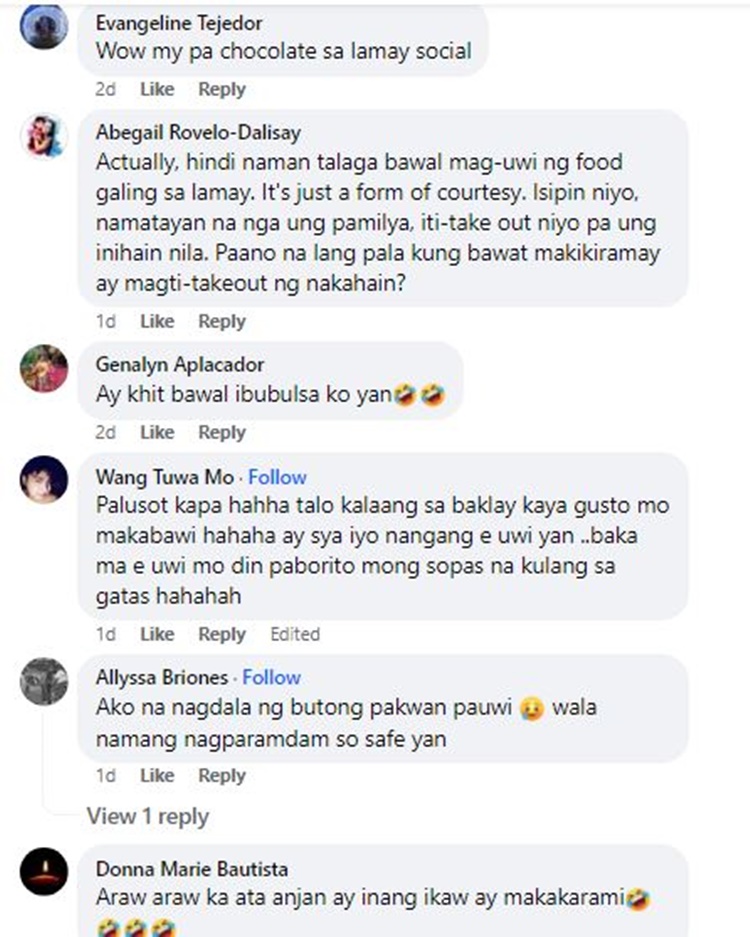The height and width of the screenshot is (937, 750).
Task: Open Donna Marie Bautista's candle avatar
Action: click(x=44, y=871)
